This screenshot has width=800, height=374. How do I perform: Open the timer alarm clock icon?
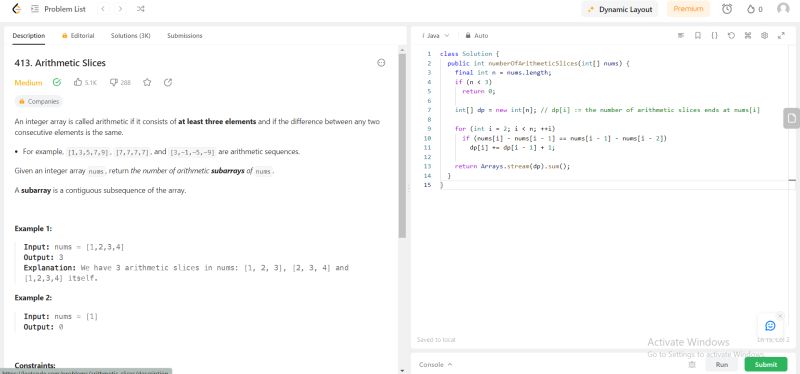click(x=727, y=9)
